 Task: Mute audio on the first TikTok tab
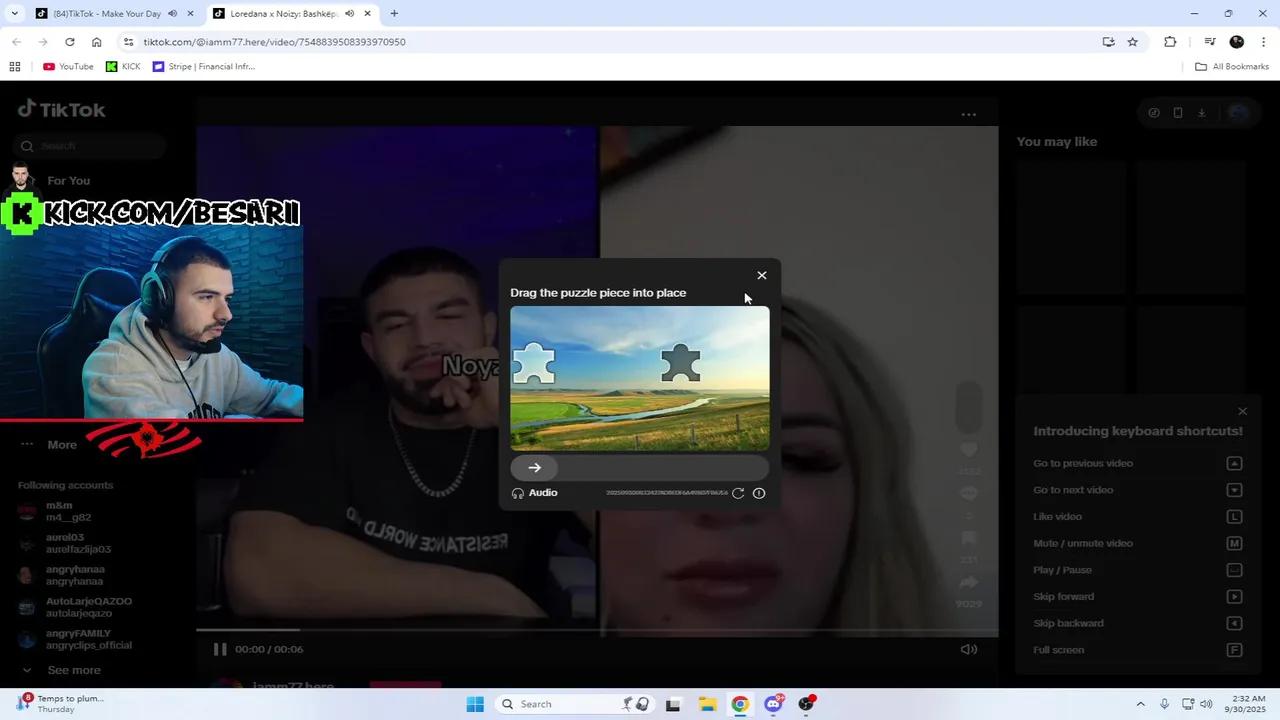[x=173, y=14]
